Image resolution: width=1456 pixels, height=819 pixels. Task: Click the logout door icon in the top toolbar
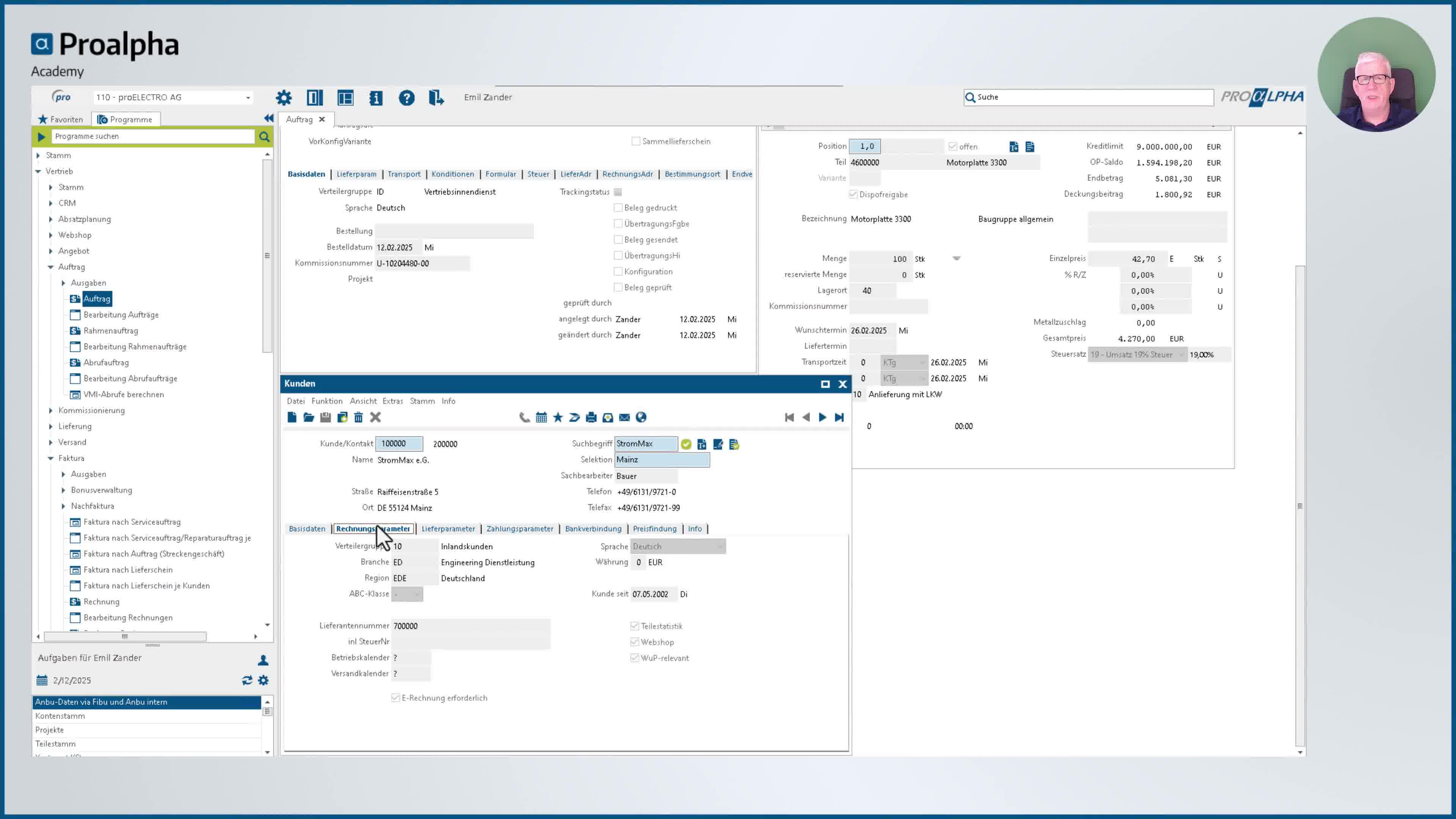click(x=436, y=98)
